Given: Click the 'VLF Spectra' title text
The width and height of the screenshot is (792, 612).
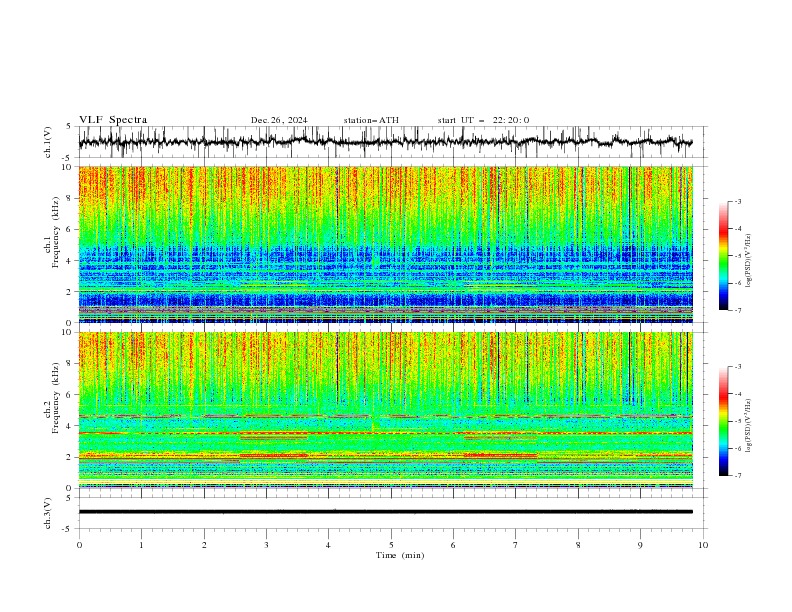Looking at the screenshot, I should pos(113,120).
